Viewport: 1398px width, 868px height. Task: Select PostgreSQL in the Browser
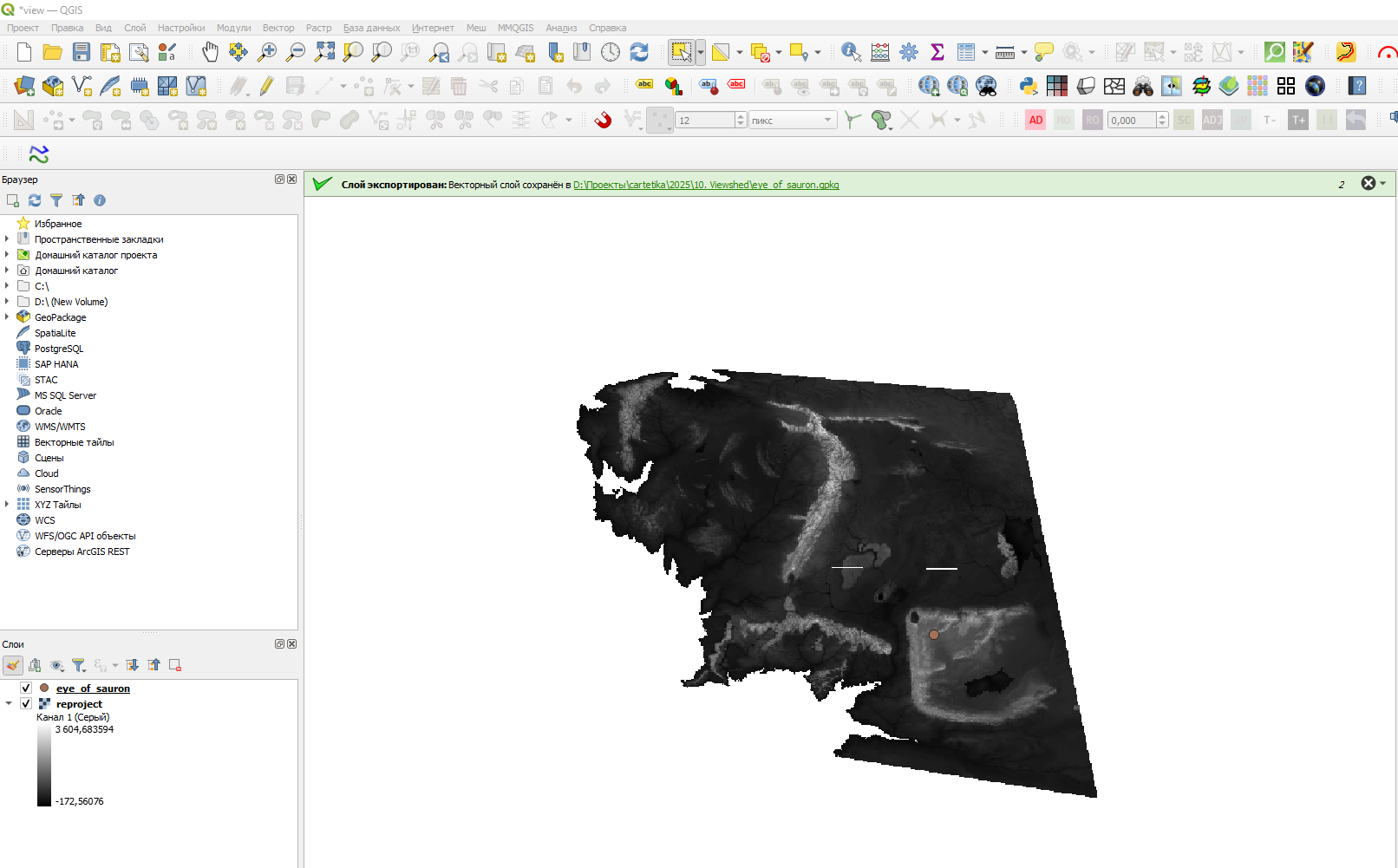pos(59,349)
